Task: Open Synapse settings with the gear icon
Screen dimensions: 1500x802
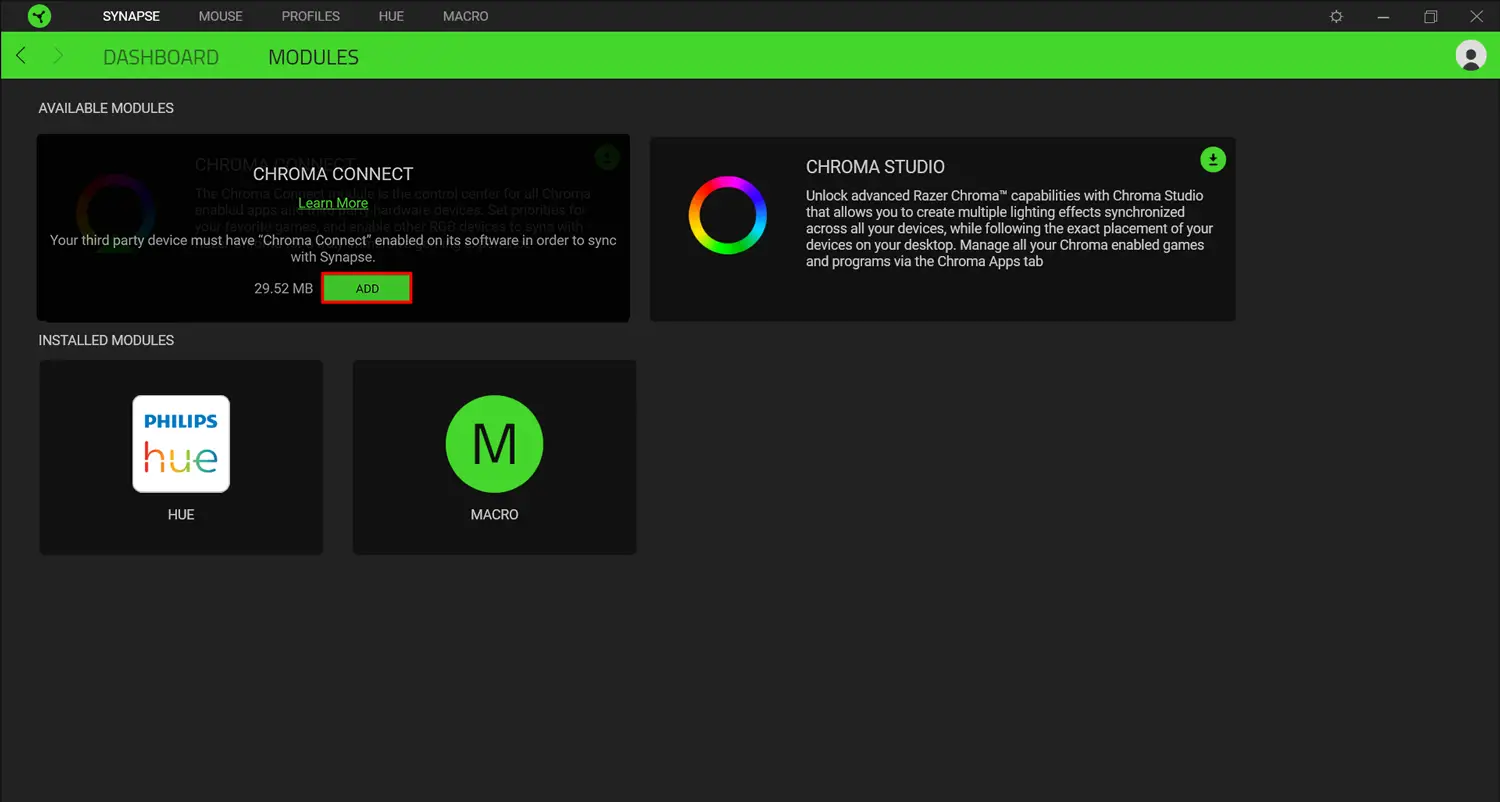Action: [1336, 16]
